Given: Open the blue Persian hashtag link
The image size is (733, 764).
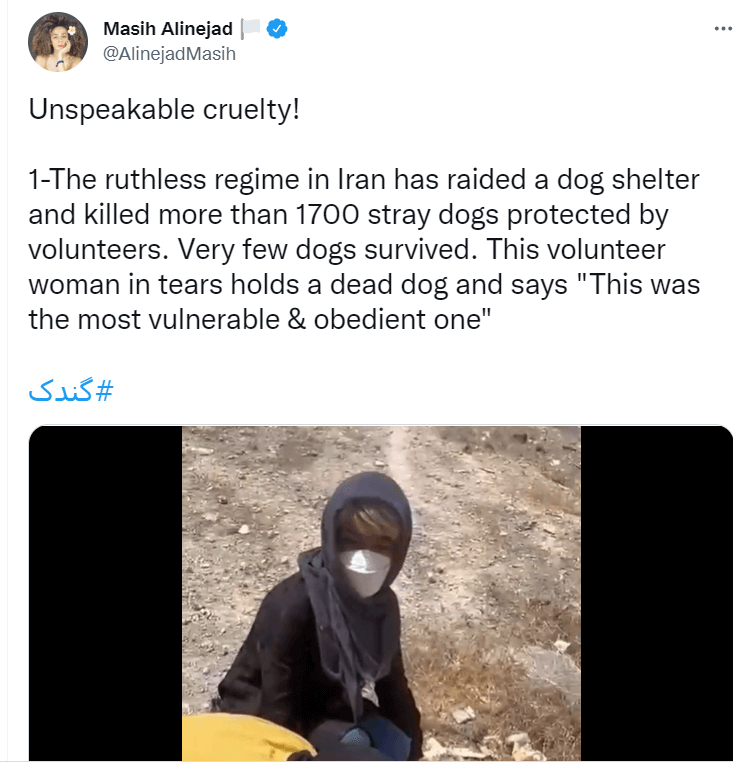Looking at the screenshot, I should pyautogui.click(x=71, y=390).
